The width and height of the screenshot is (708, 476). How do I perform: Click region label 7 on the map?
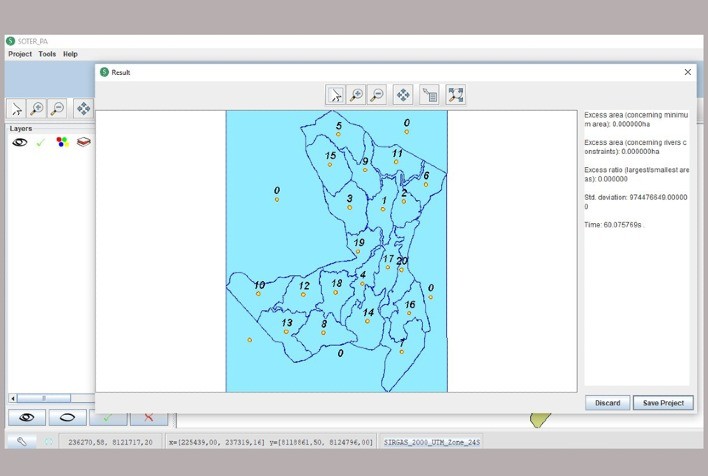(402, 343)
